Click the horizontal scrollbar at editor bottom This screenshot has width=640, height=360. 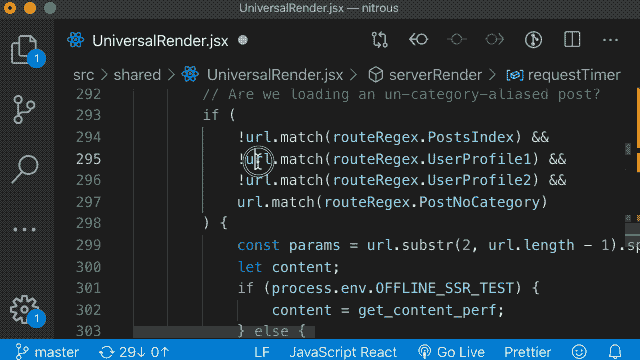click(224, 332)
